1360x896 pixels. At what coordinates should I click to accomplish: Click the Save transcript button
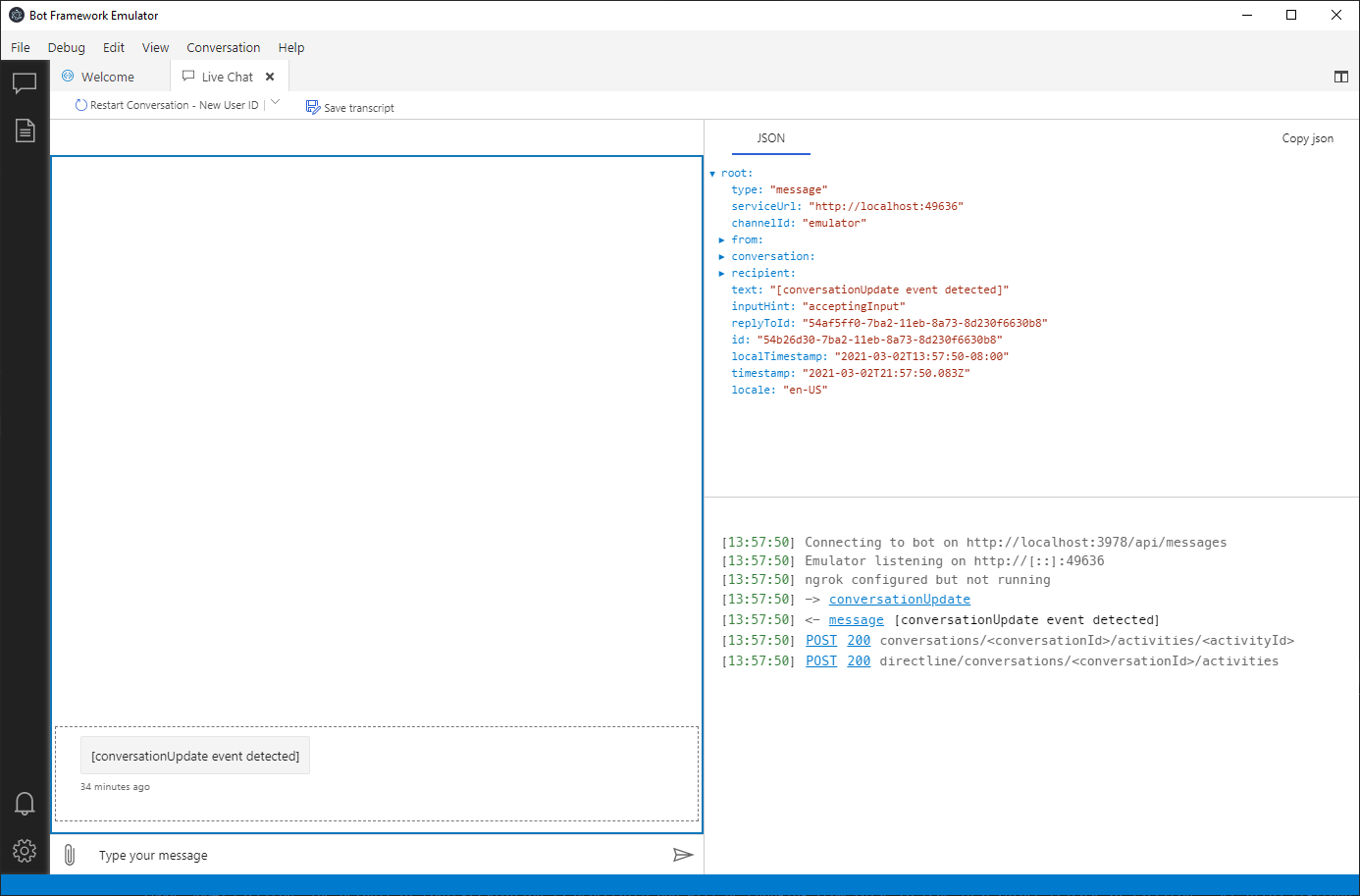[350, 107]
